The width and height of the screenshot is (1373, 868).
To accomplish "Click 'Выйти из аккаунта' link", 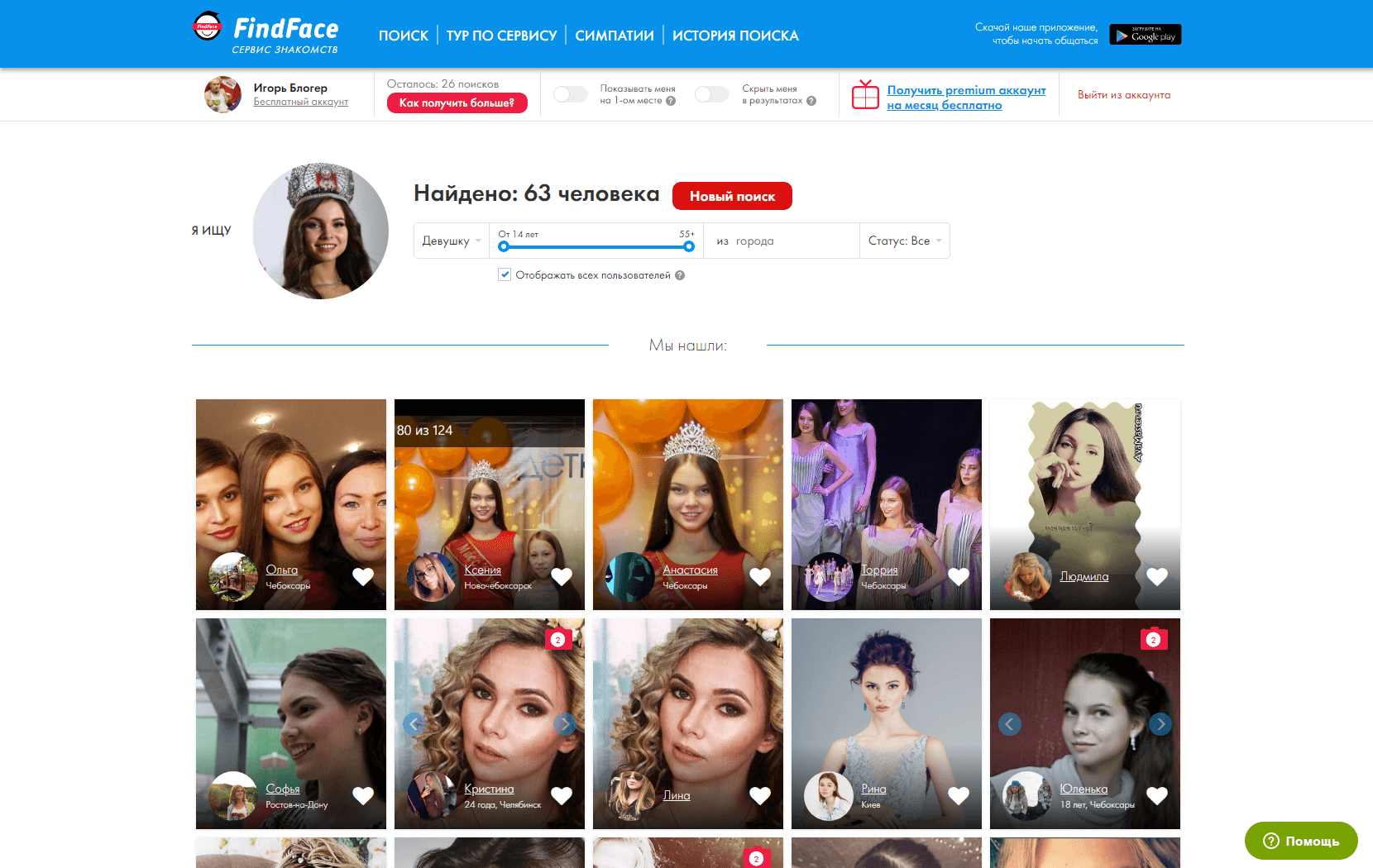I will 1123,94.
